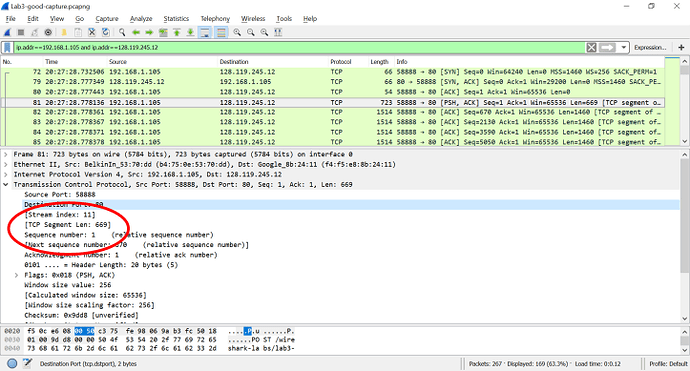Open the Help menu
690x371 pixels.
(x=310, y=18)
